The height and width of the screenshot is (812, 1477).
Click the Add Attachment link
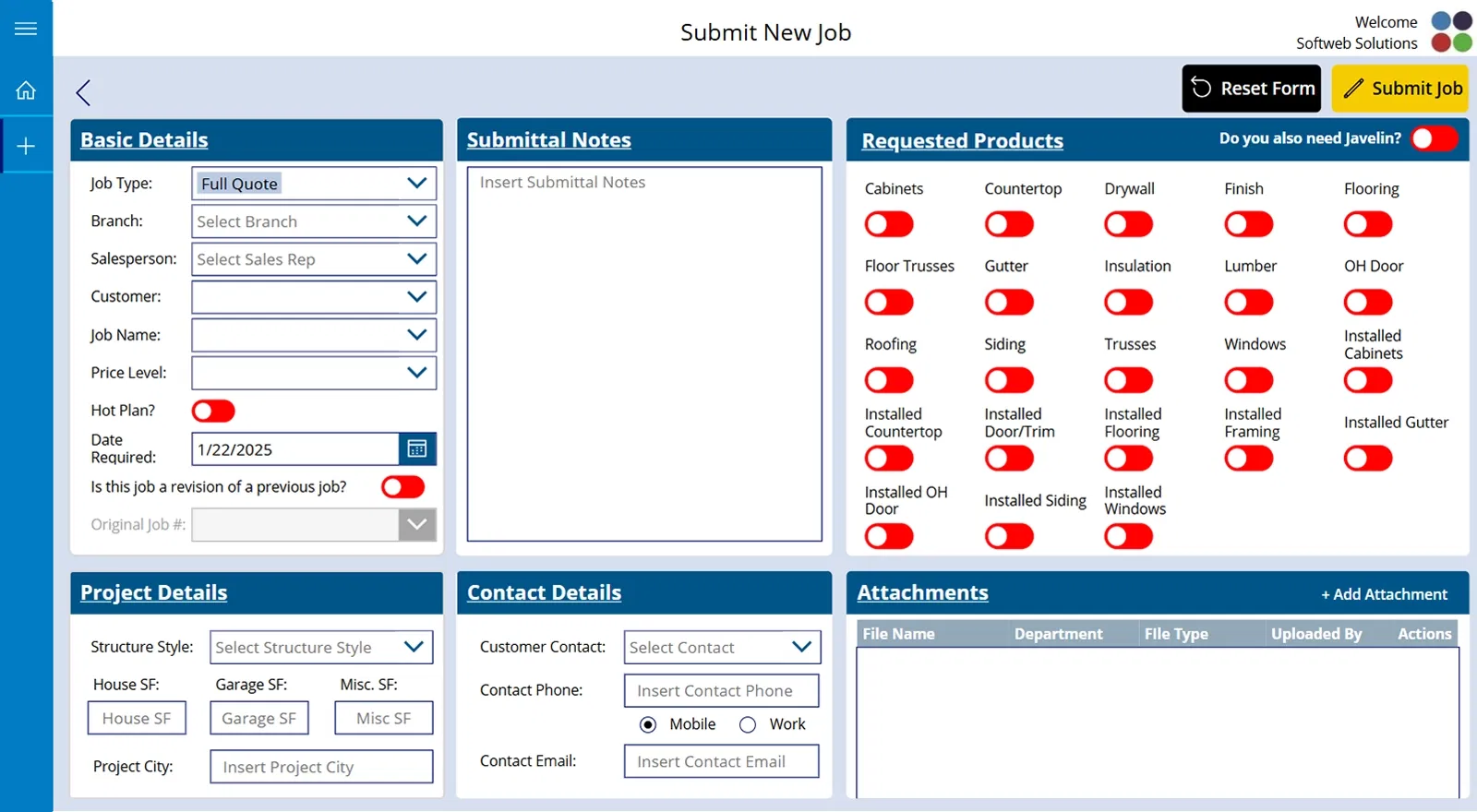coord(1384,595)
